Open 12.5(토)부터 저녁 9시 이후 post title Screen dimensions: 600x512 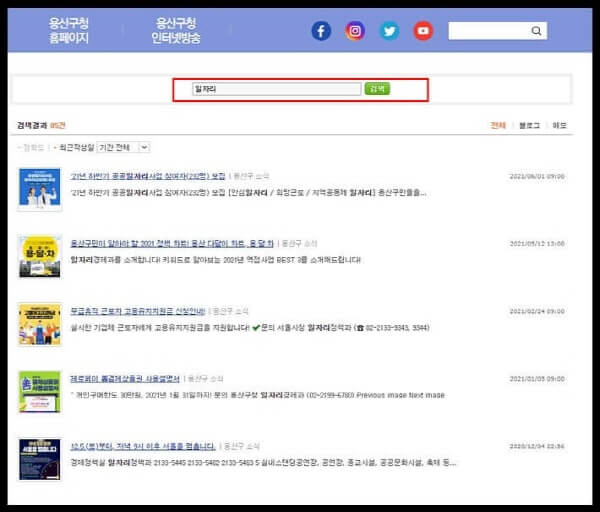pyautogui.click(x=143, y=446)
